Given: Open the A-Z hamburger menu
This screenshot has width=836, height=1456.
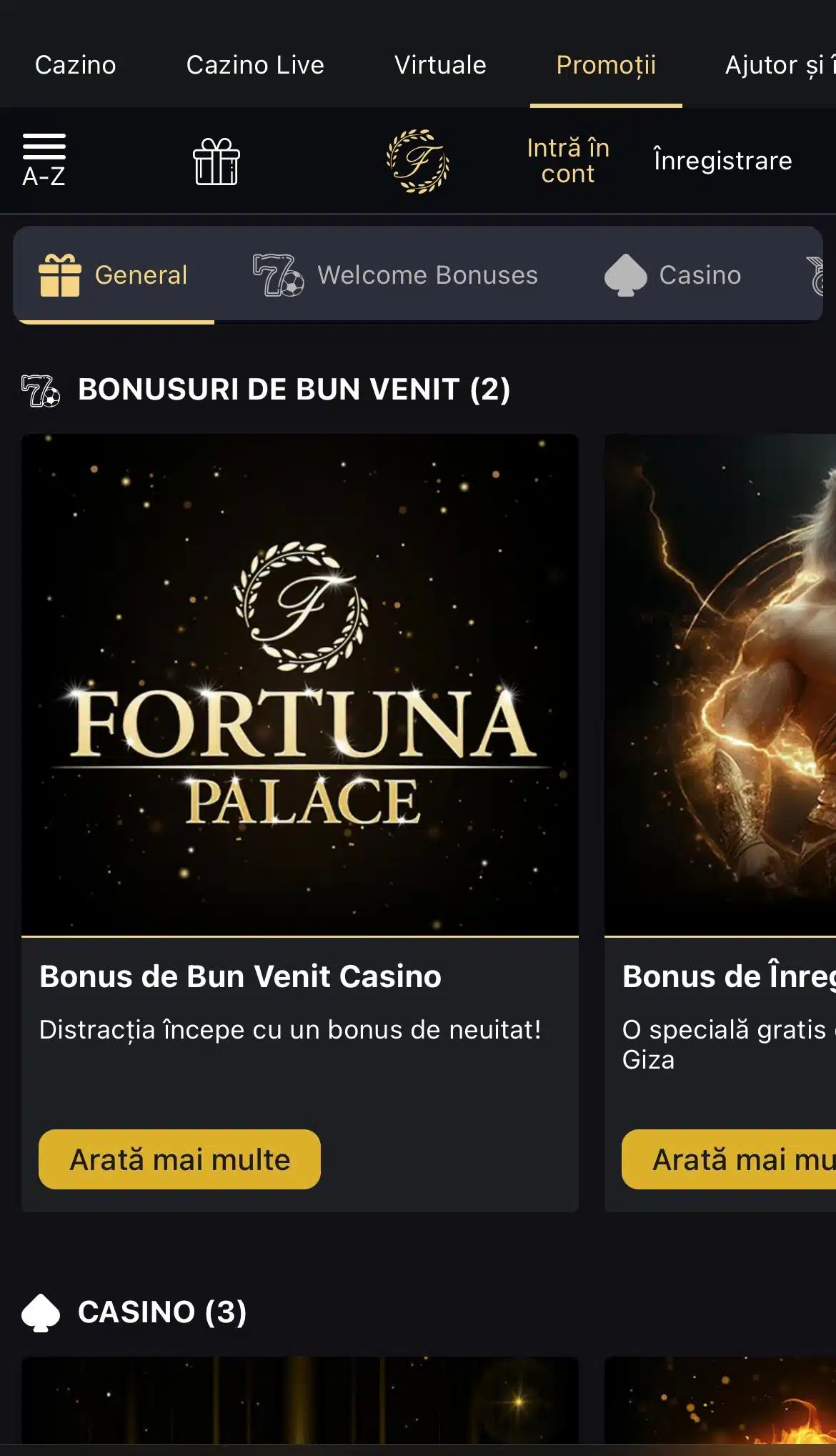Looking at the screenshot, I should pos(44,160).
